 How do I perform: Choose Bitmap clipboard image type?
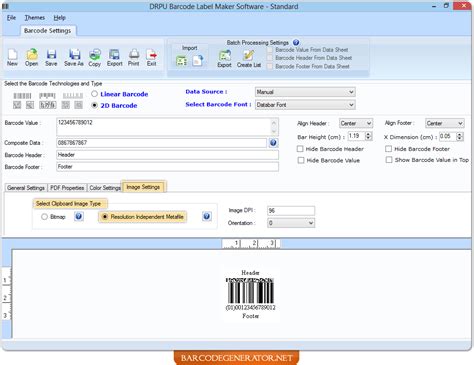pos(44,217)
